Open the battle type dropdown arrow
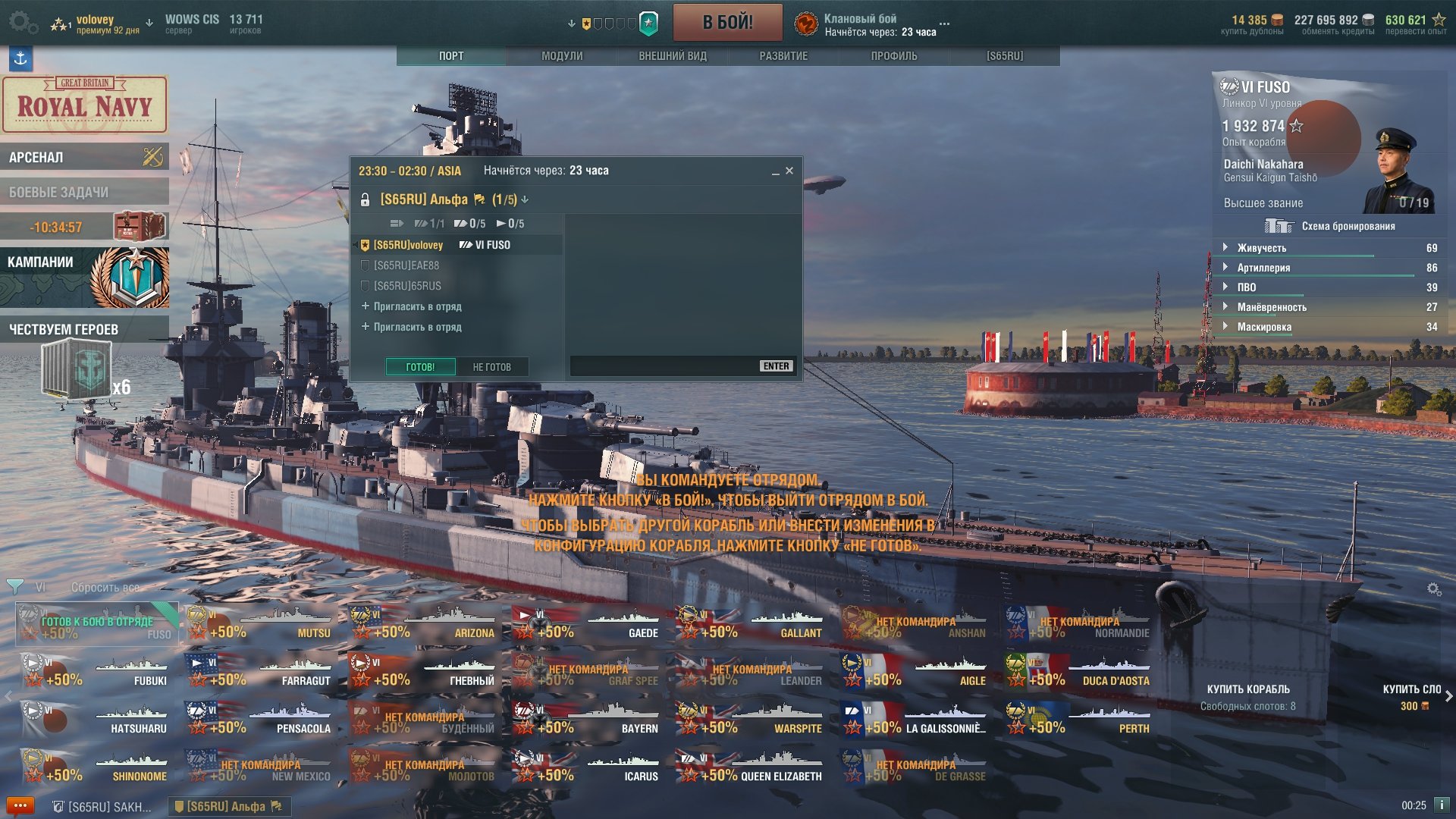 [572, 24]
